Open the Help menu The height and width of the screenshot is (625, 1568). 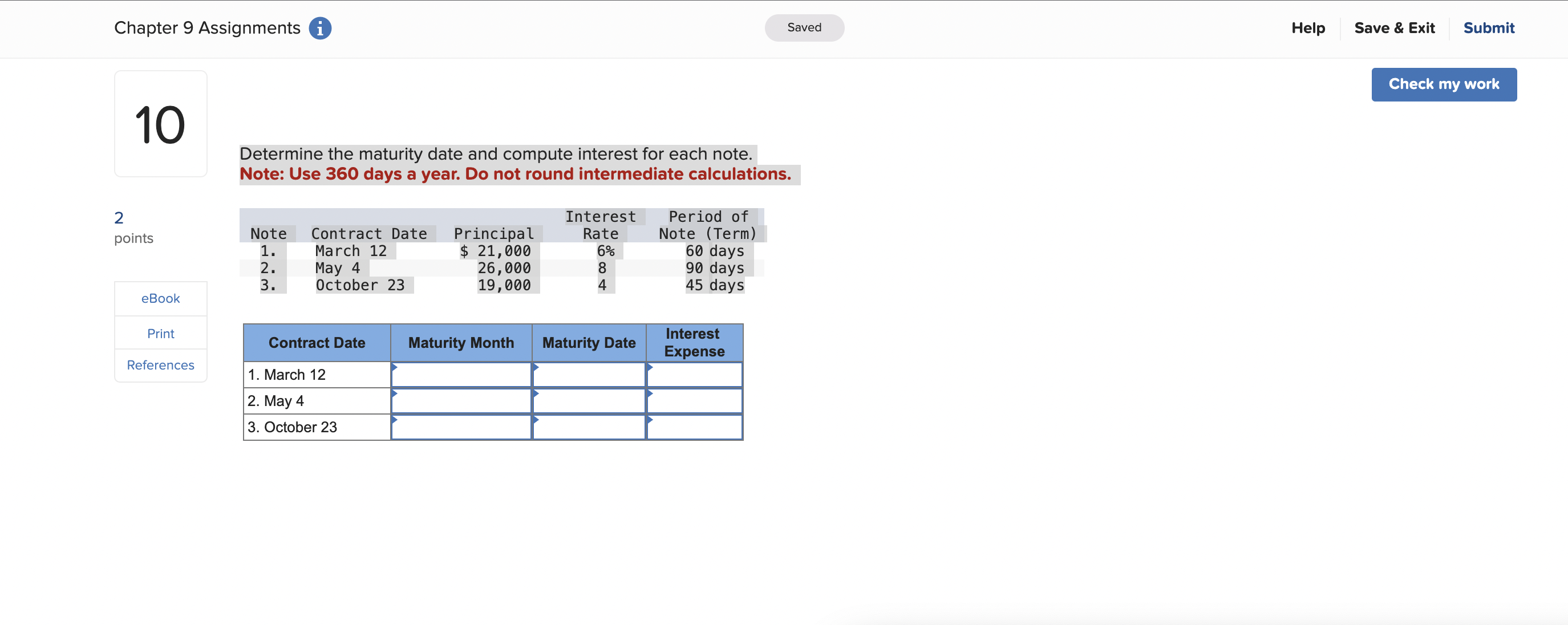pos(1307,28)
